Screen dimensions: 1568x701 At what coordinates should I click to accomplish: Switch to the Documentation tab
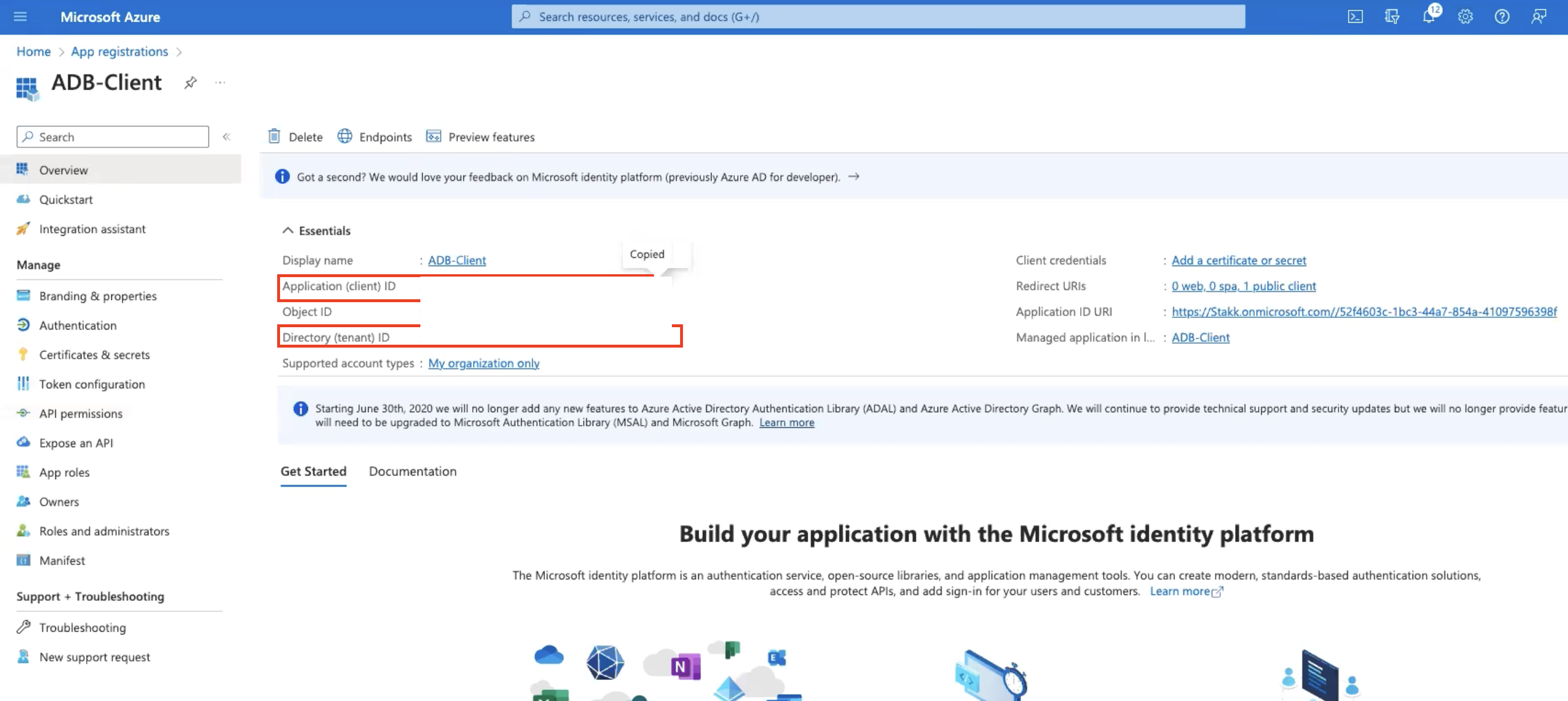412,471
